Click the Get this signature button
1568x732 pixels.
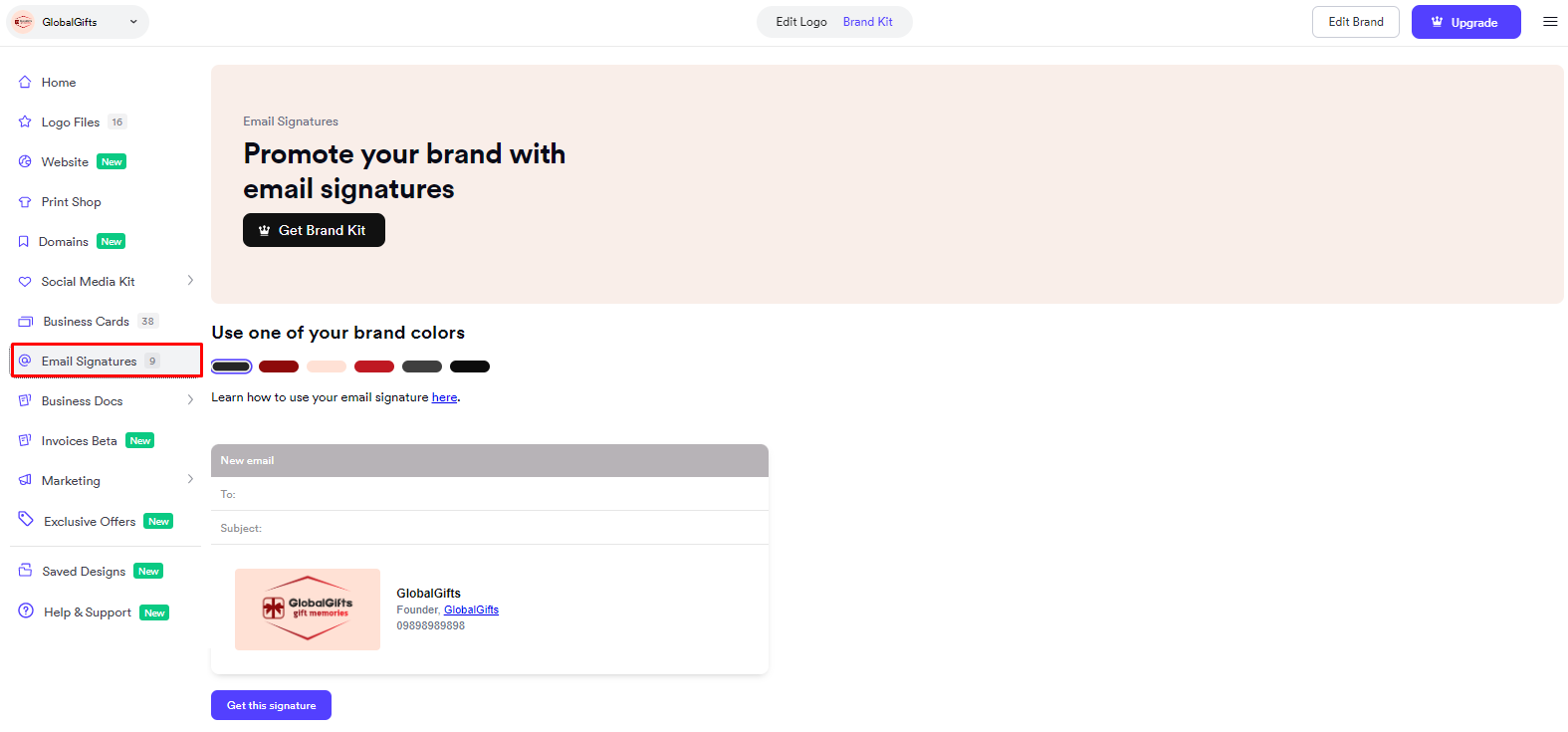click(x=271, y=705)
